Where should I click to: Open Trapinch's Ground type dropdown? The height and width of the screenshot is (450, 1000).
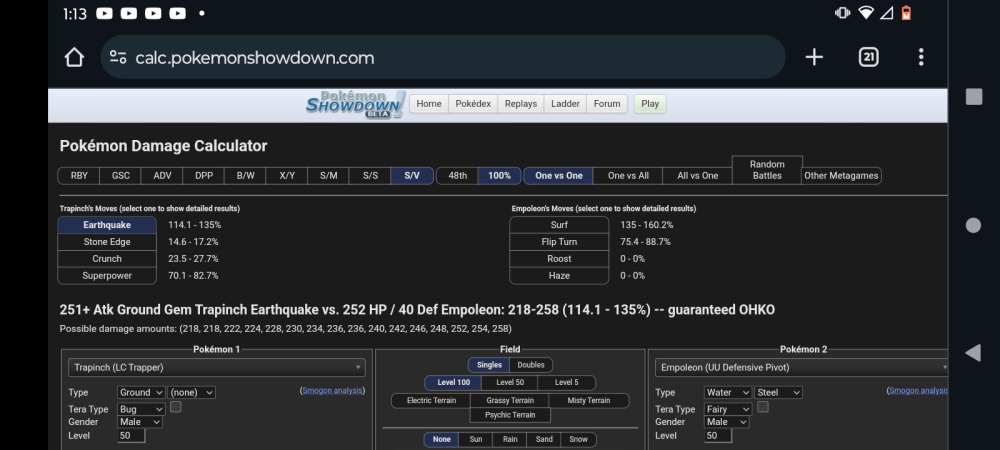click(x=141, y=393)
